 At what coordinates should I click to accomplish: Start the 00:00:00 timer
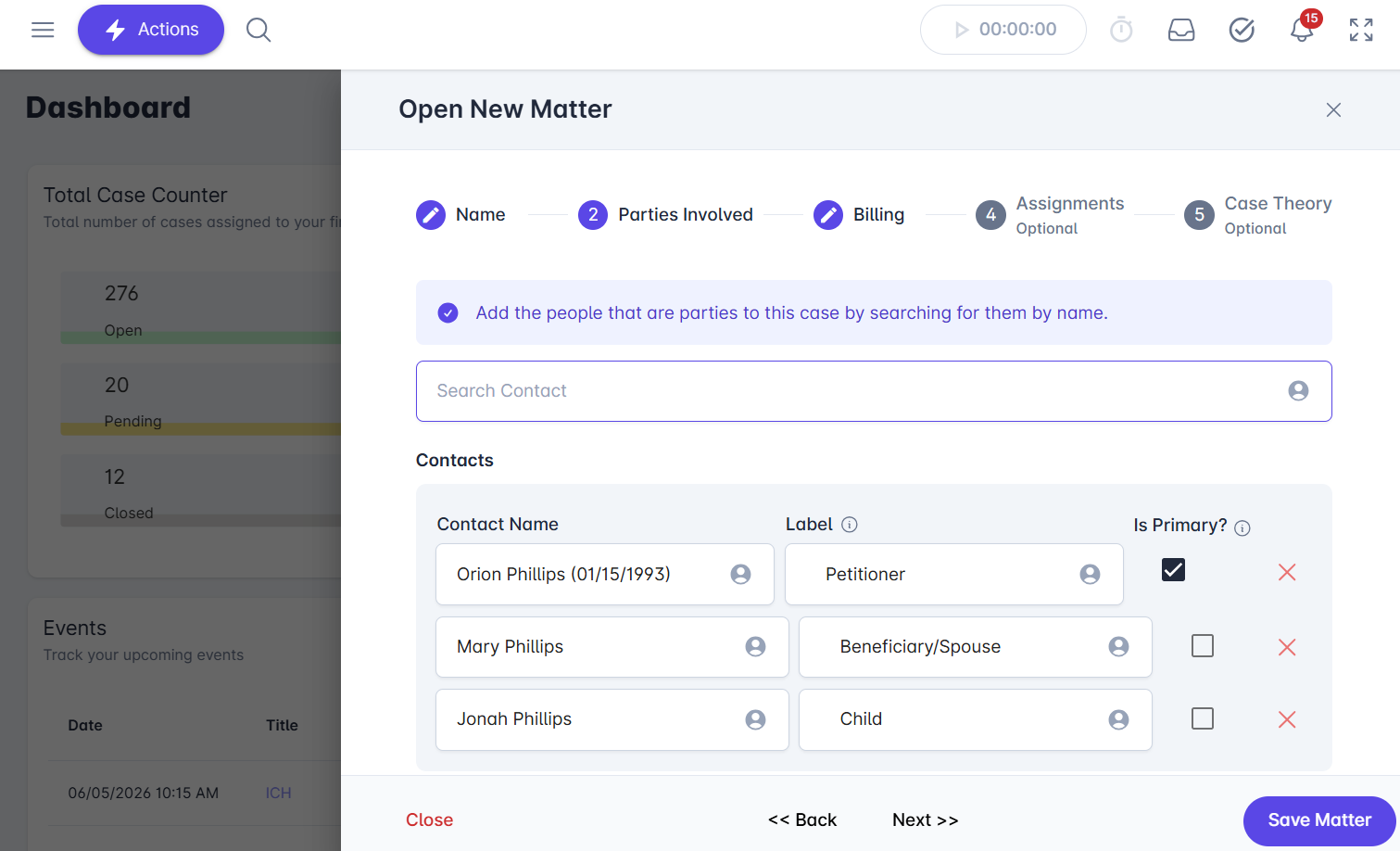click(x=1003, y=30)
